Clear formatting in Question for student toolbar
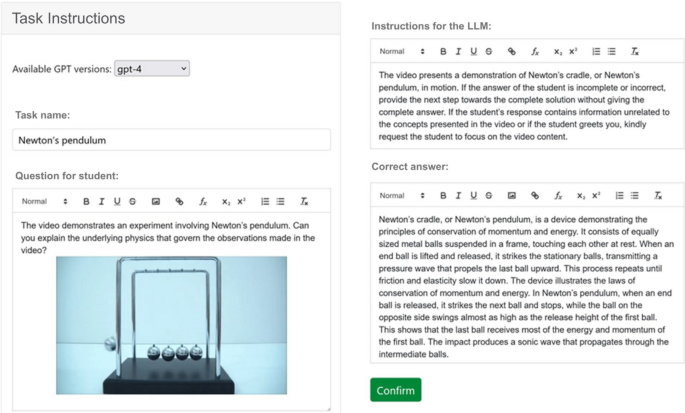Image resolution: width=685 pixels, height=413 pixels. pos(304,201)
